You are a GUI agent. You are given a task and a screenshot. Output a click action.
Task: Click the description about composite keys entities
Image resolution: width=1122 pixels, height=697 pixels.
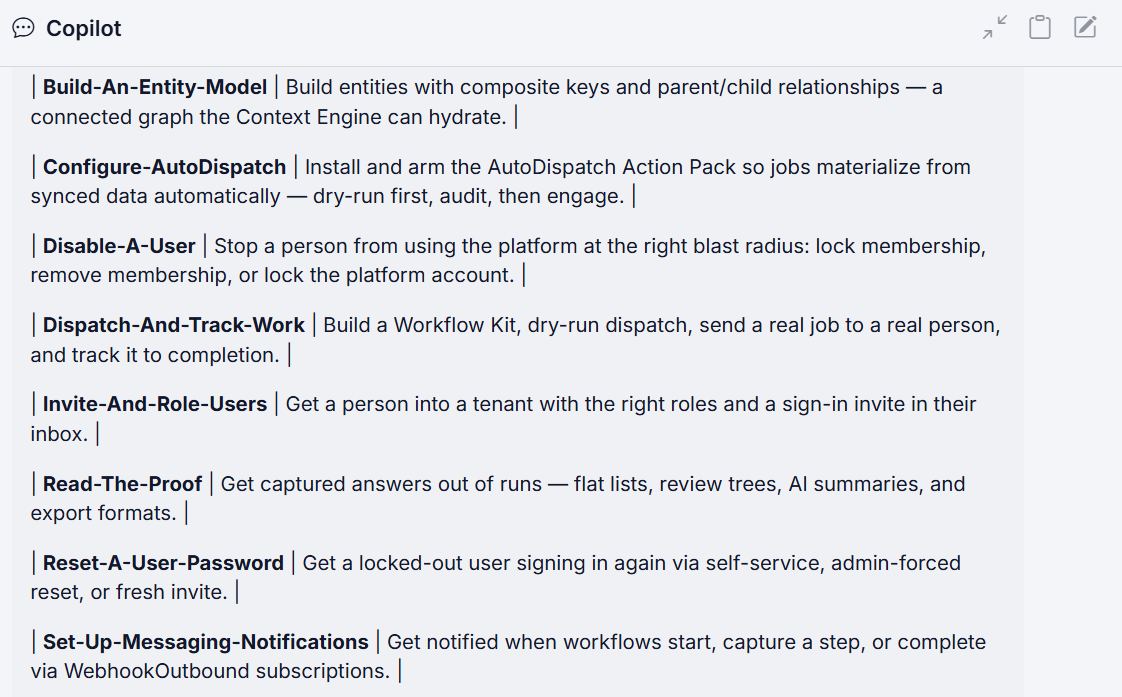point(487,102)
